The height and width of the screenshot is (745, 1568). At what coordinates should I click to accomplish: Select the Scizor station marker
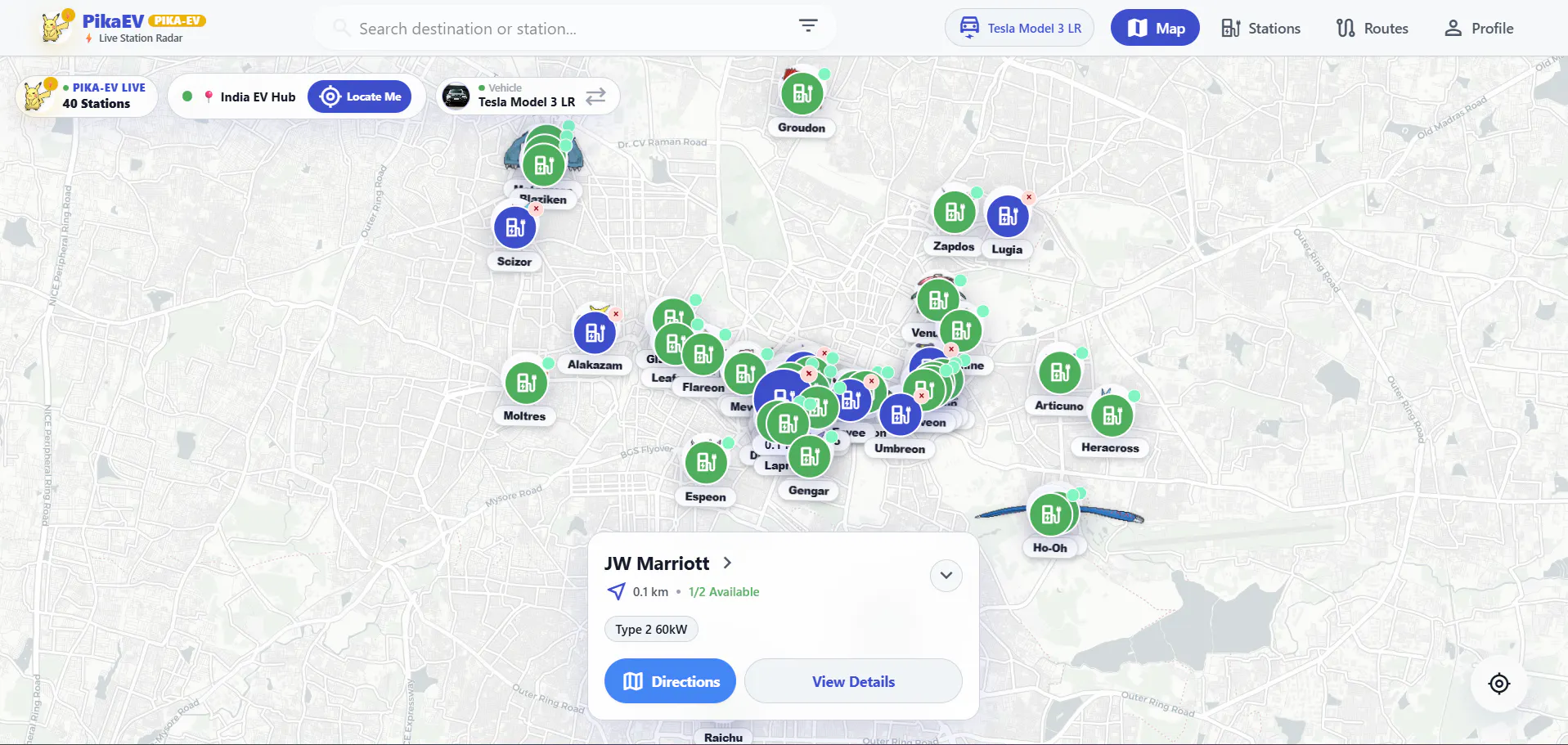(515, 227)
